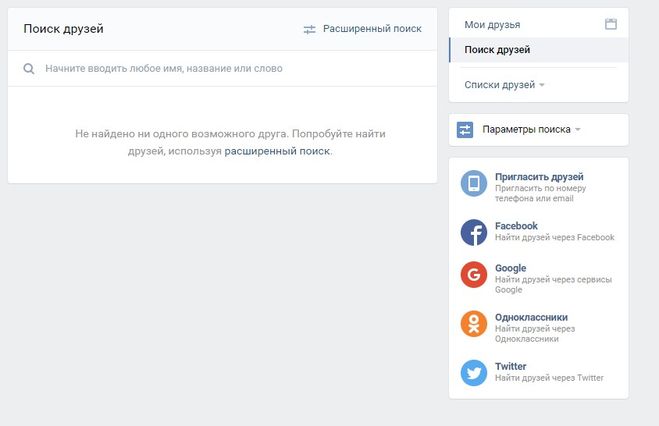
Task: Click the phone invite icon
Action: (474, 183)
